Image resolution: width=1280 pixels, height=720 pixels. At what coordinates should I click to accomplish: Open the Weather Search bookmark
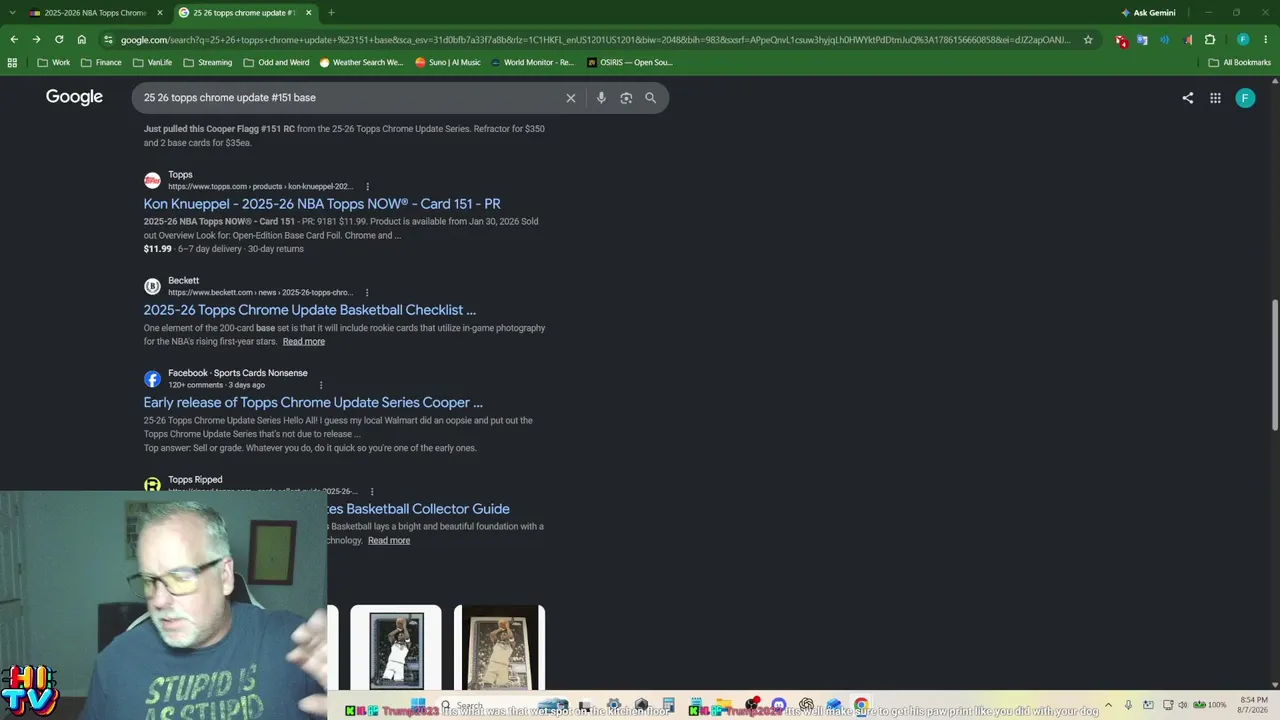(x=361, y=62)
